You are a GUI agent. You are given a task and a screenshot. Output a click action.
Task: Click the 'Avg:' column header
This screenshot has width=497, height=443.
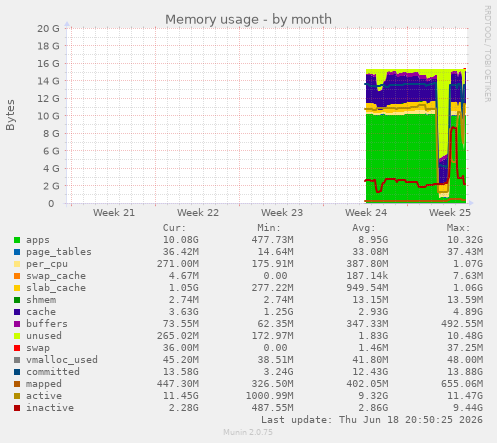click(x=364, y=228)
